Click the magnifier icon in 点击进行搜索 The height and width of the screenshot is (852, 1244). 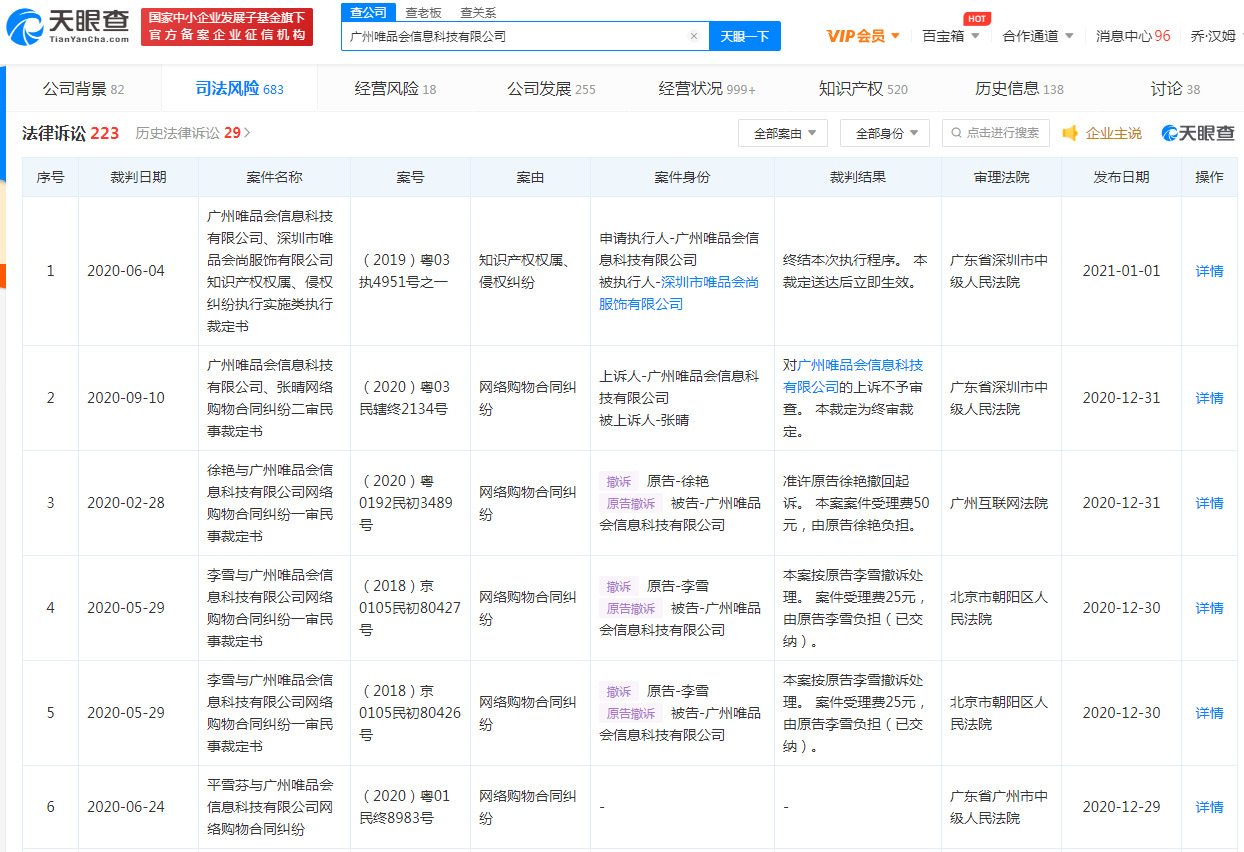tap(957, 133)
